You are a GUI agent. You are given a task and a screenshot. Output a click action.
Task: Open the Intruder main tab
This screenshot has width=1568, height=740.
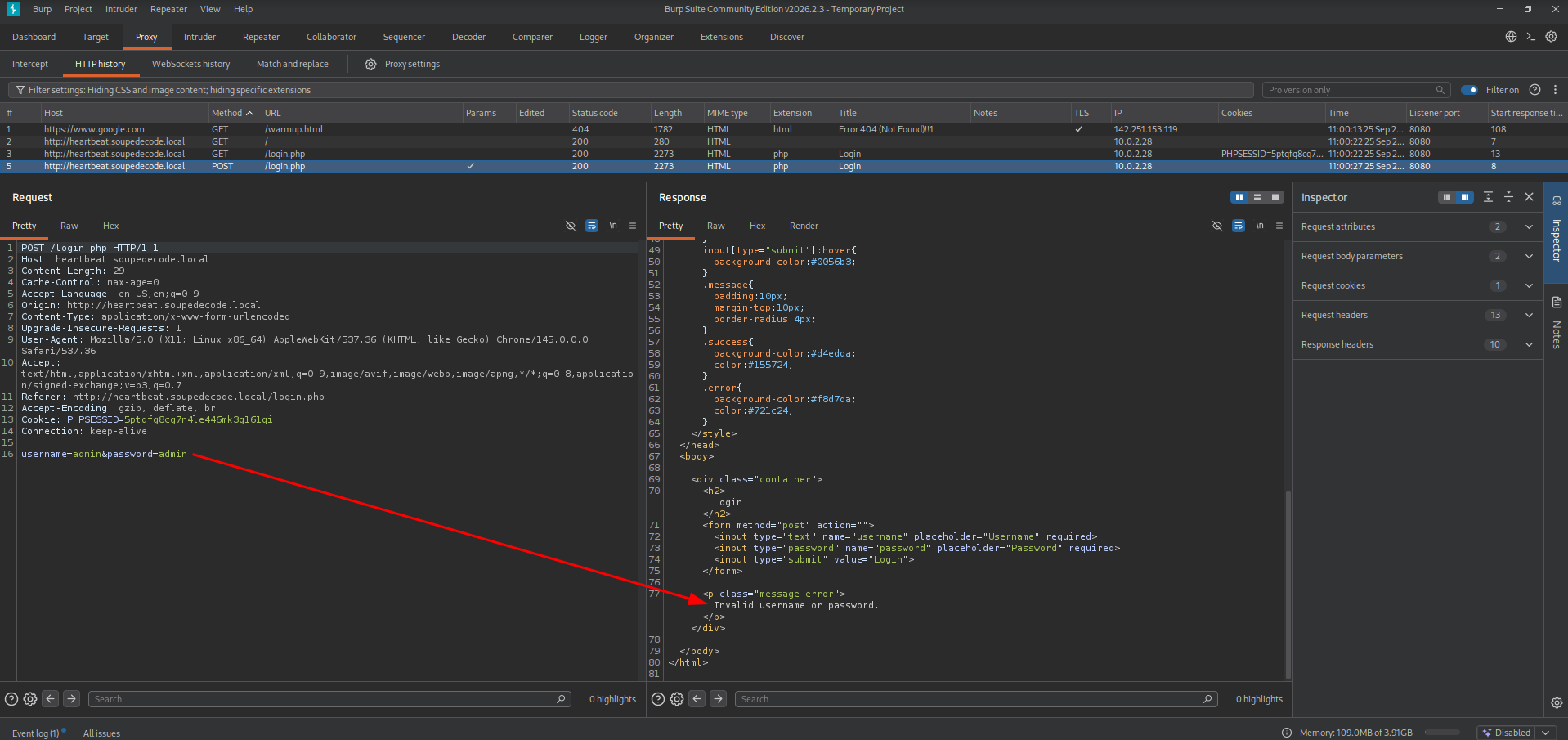199,37
